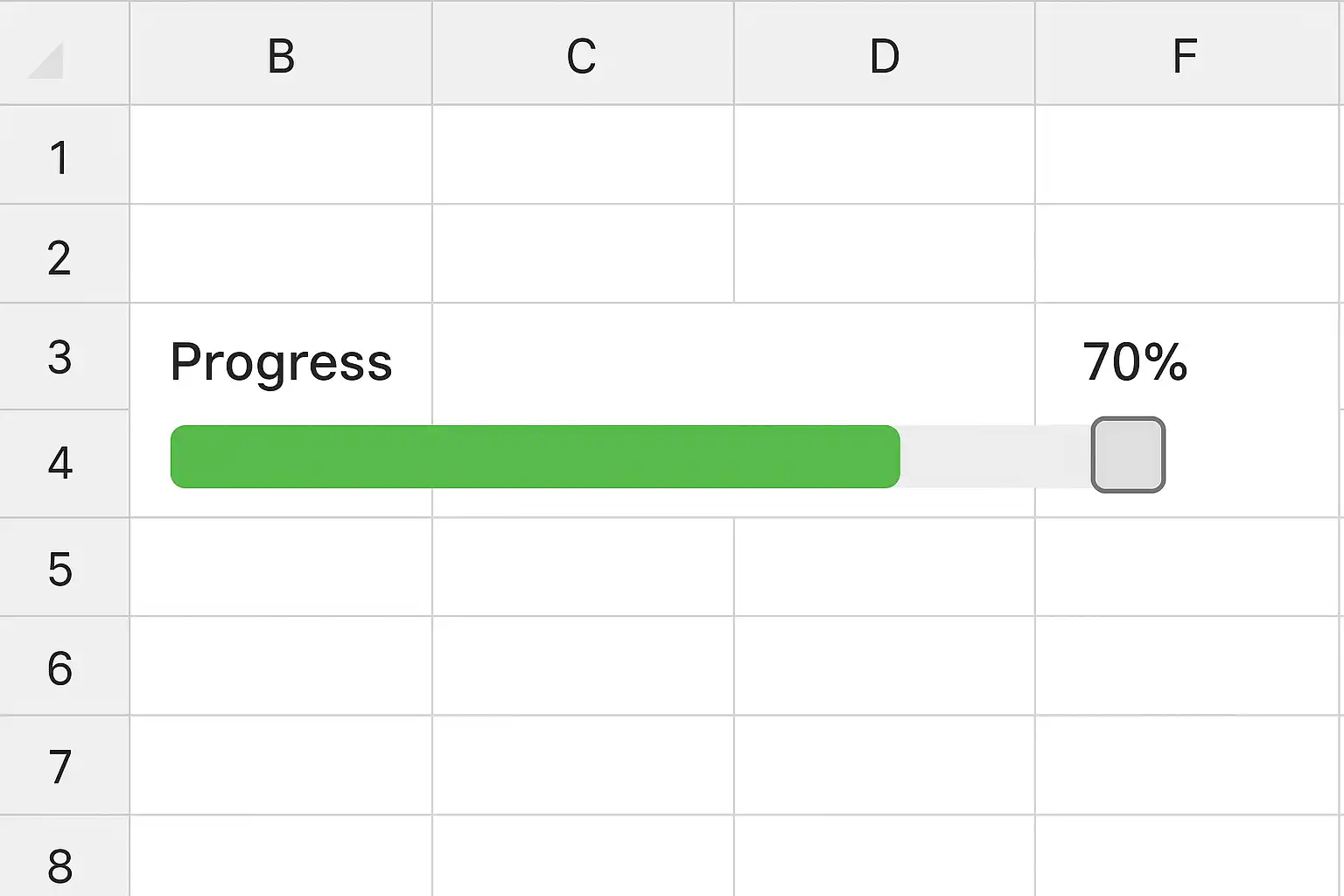Click row 2 header
This screenshot has height=896, width=1344.
point(59,257)
